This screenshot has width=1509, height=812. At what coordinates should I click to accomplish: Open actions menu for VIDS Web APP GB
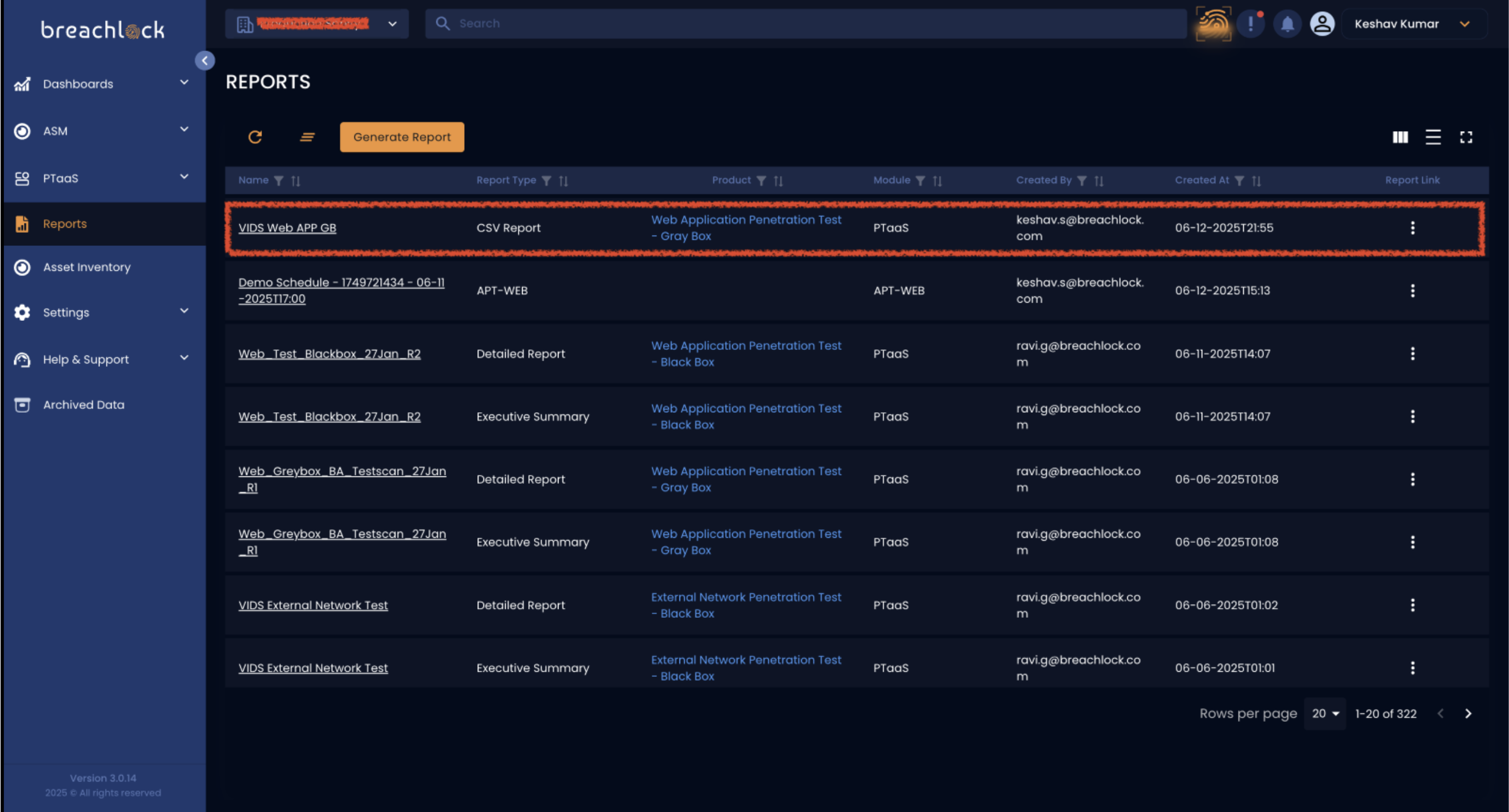1412,228
